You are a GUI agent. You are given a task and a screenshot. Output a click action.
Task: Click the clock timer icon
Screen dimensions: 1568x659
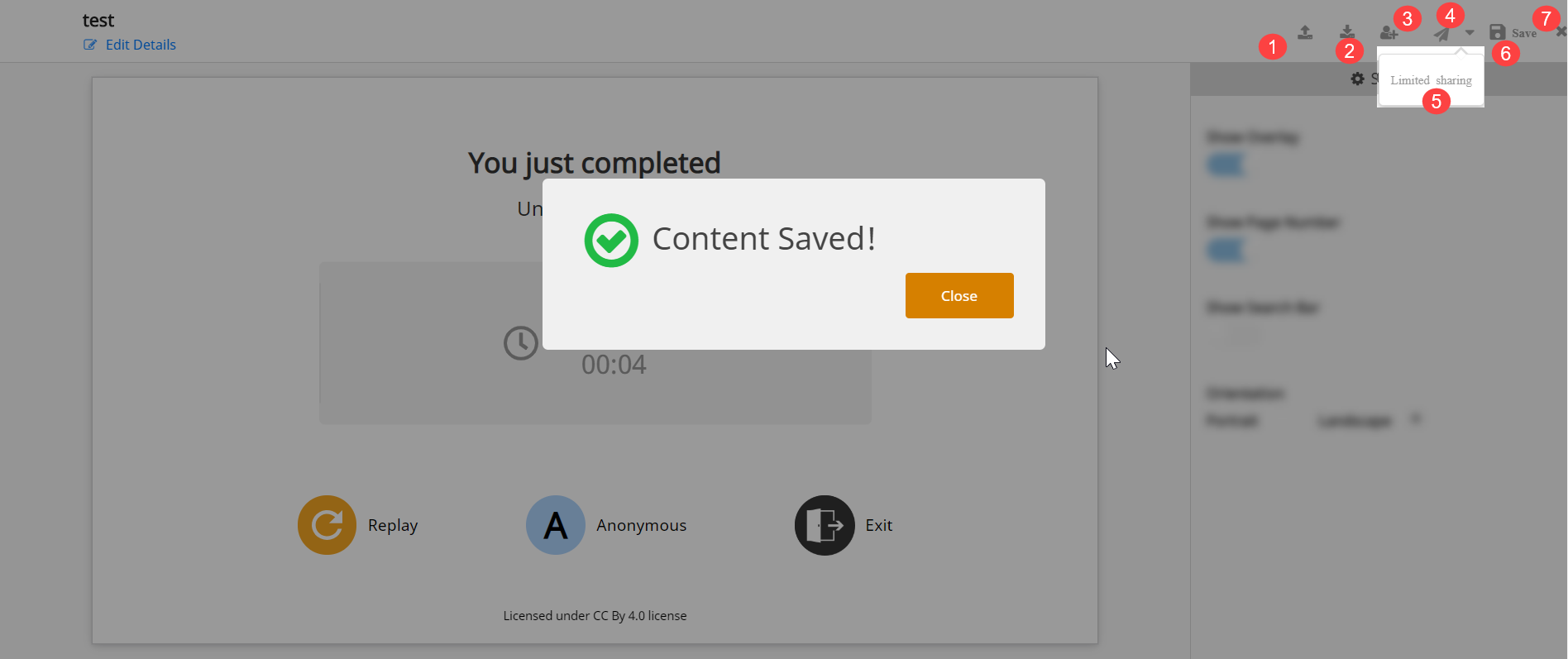click(521, 343)
